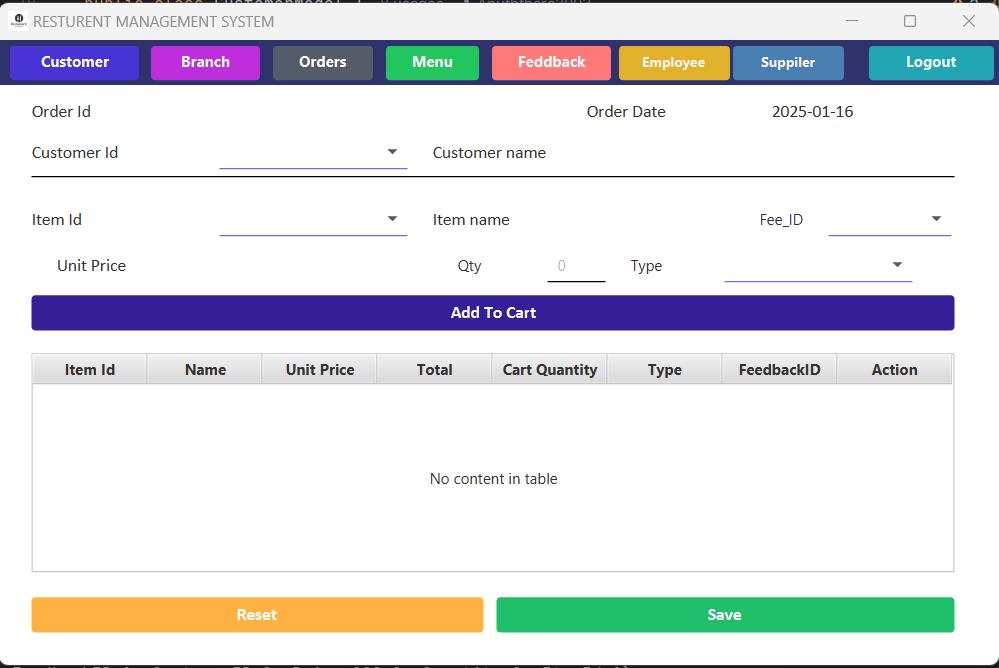Screen dimensions: 999x668
Task: Click the Add To Cart button
Action: click(x=492, y=313)
